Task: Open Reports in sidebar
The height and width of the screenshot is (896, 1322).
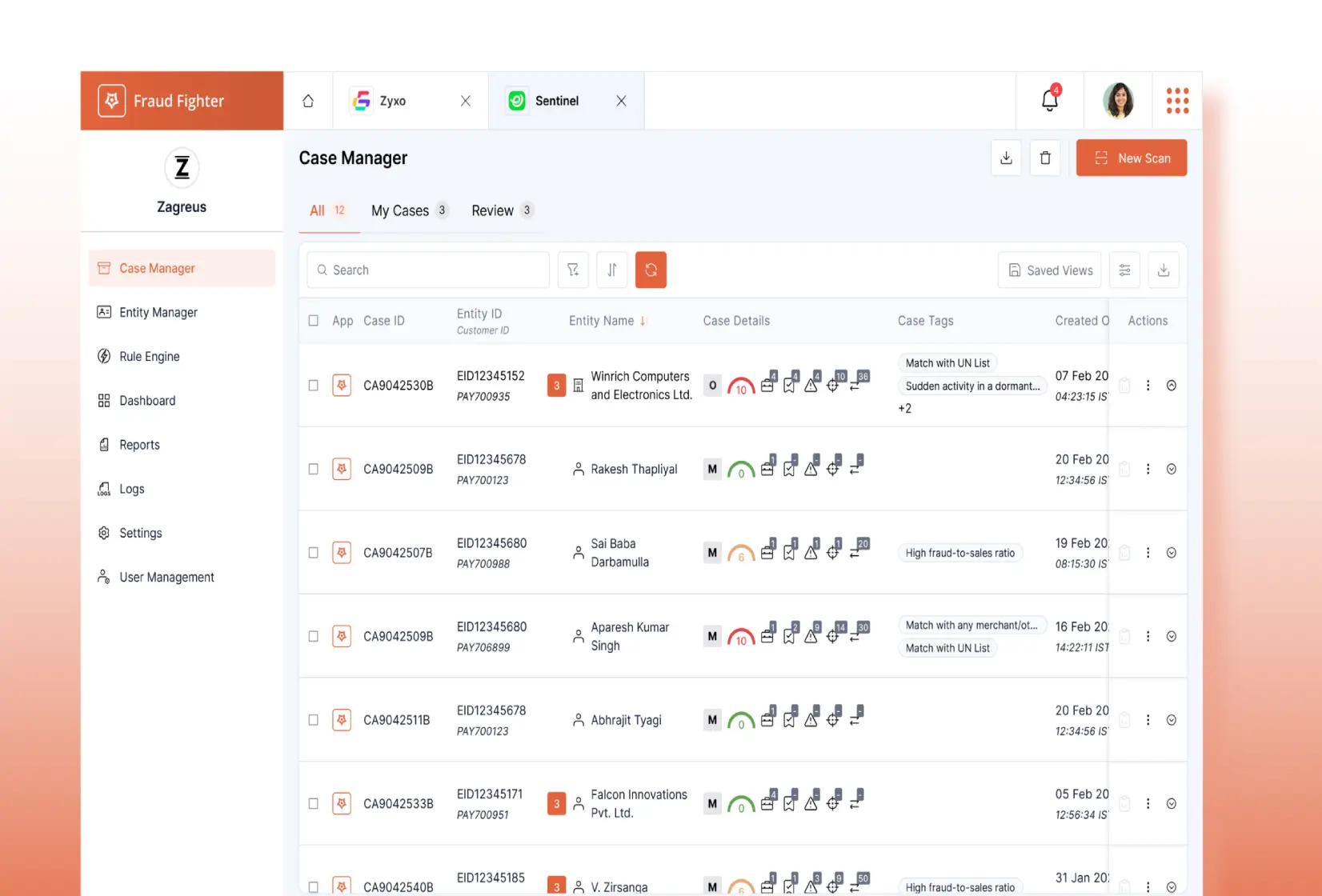Action: 182,444
